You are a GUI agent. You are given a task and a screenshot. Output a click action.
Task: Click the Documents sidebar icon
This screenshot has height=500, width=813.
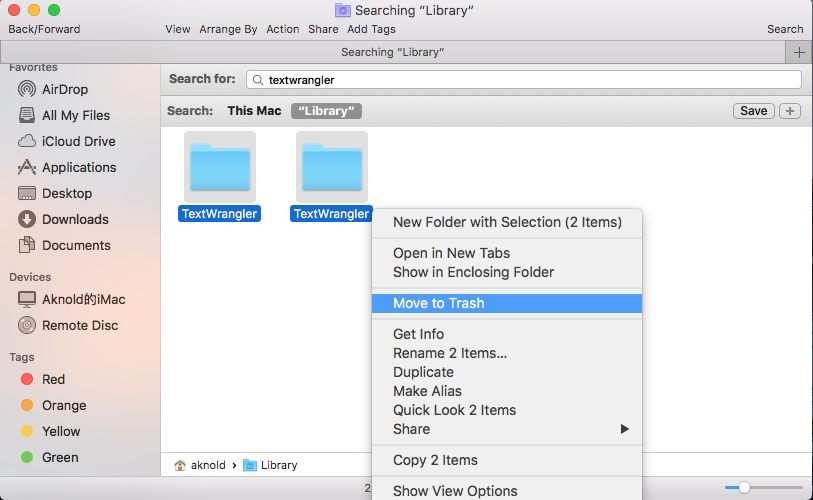pos(27,245)
